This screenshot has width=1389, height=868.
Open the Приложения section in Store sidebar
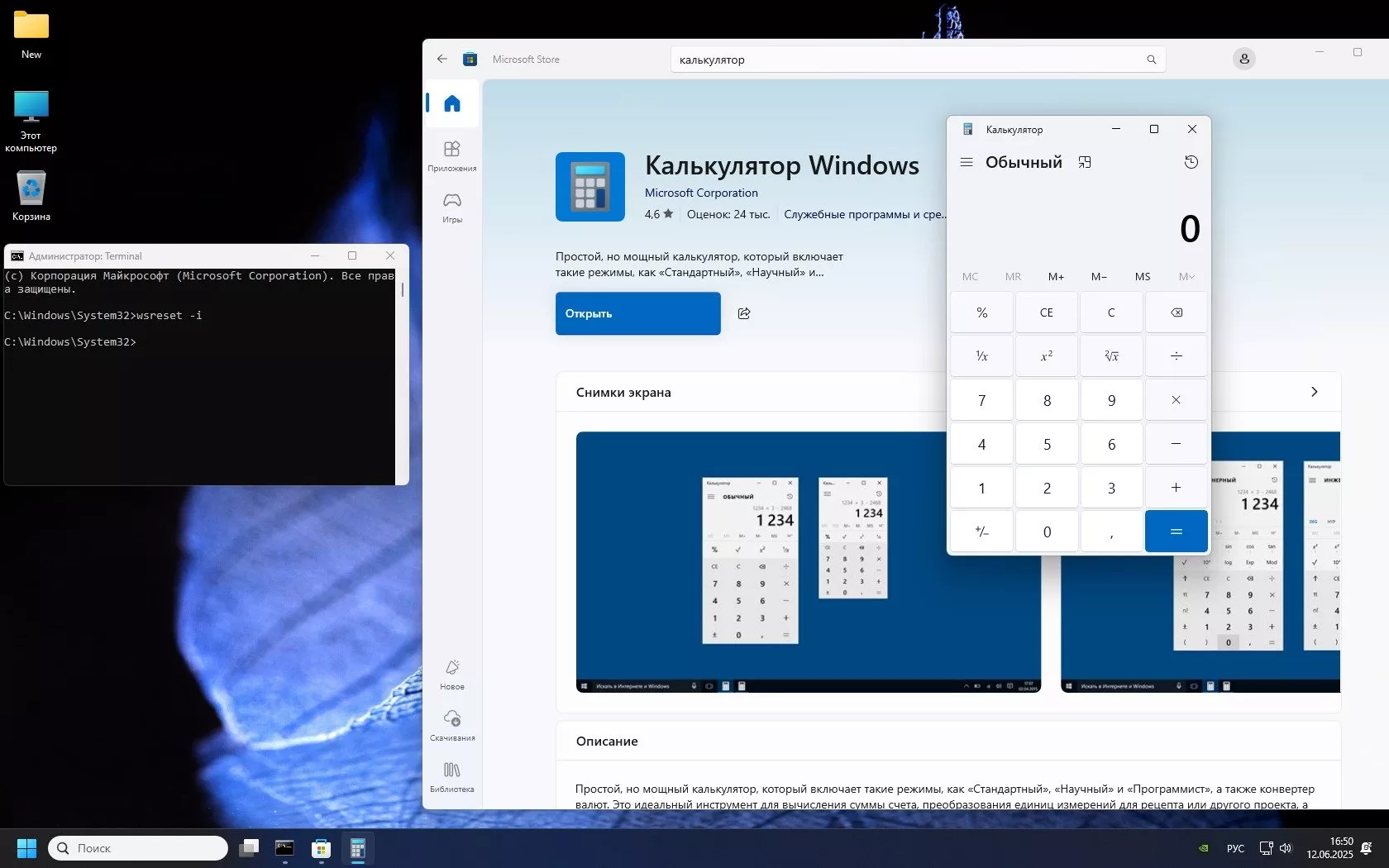(451, 156)
